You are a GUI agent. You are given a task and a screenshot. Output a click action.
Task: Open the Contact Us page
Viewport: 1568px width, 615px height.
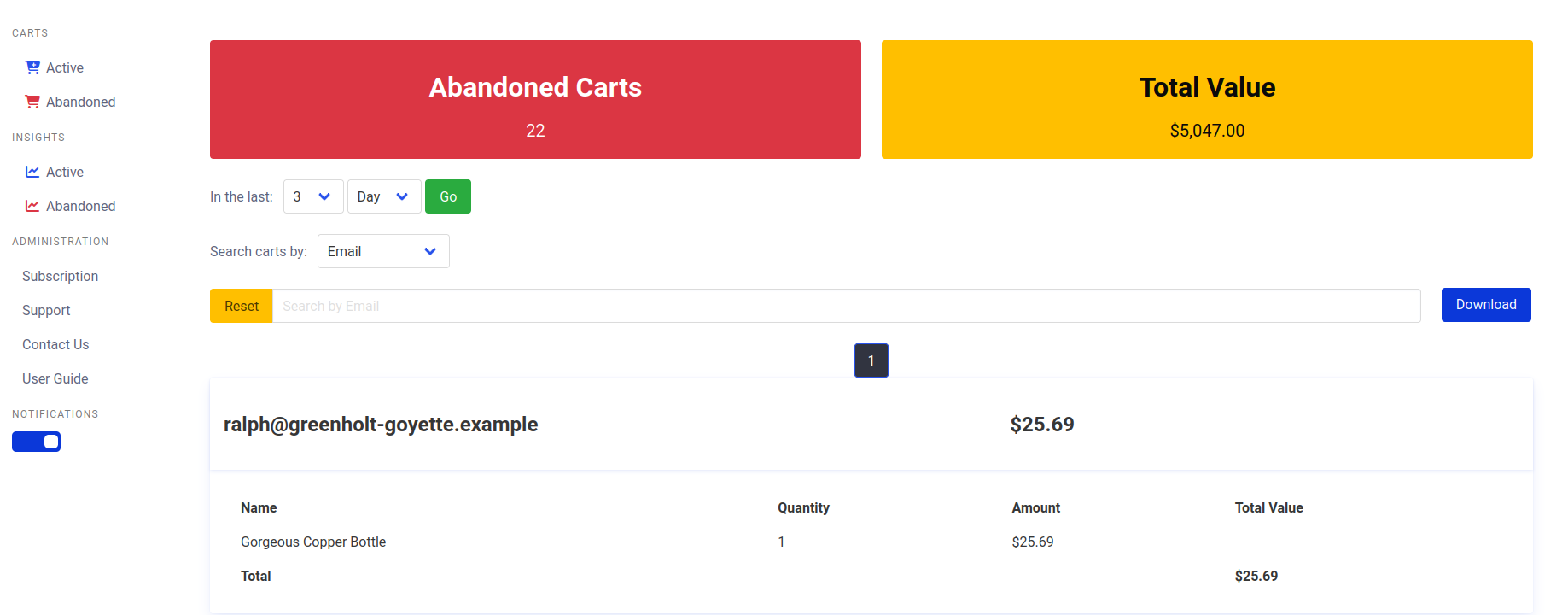coord(55,344)
